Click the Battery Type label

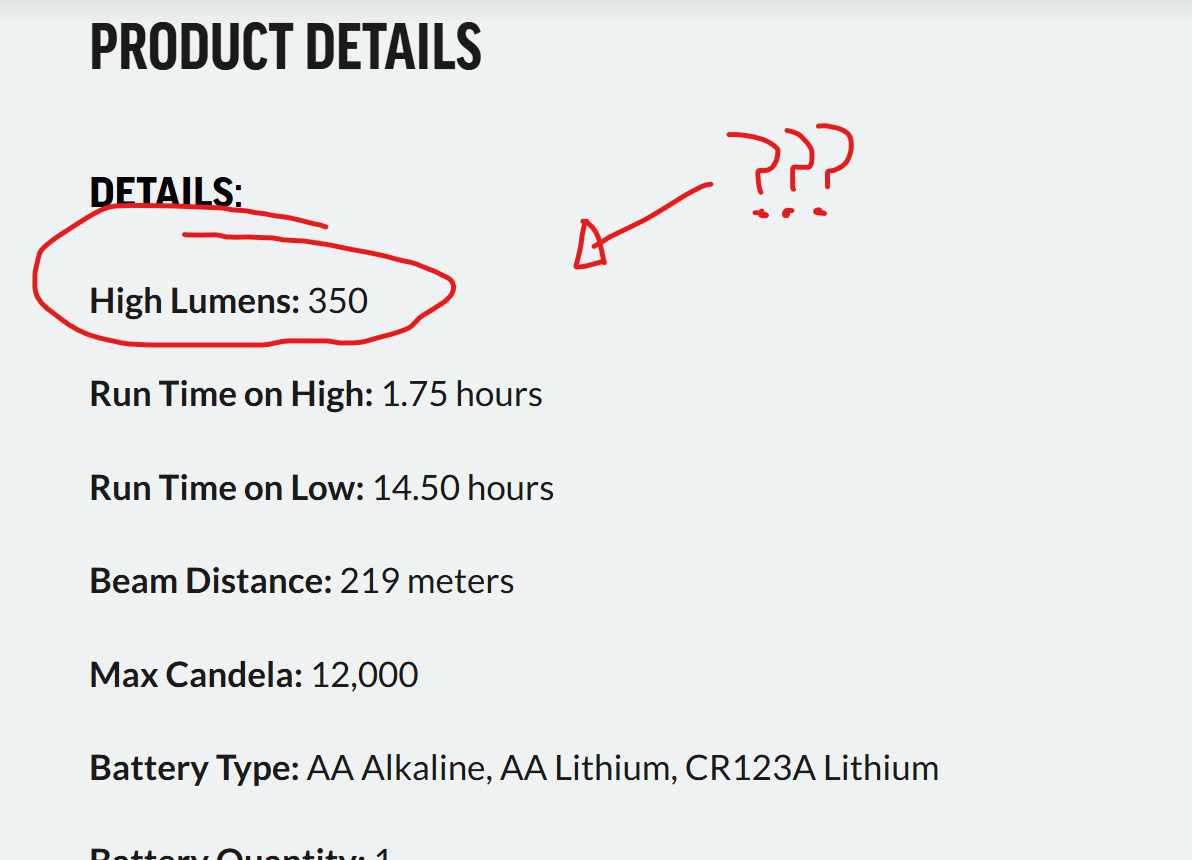pyautogui.click(x=195, y=769)
